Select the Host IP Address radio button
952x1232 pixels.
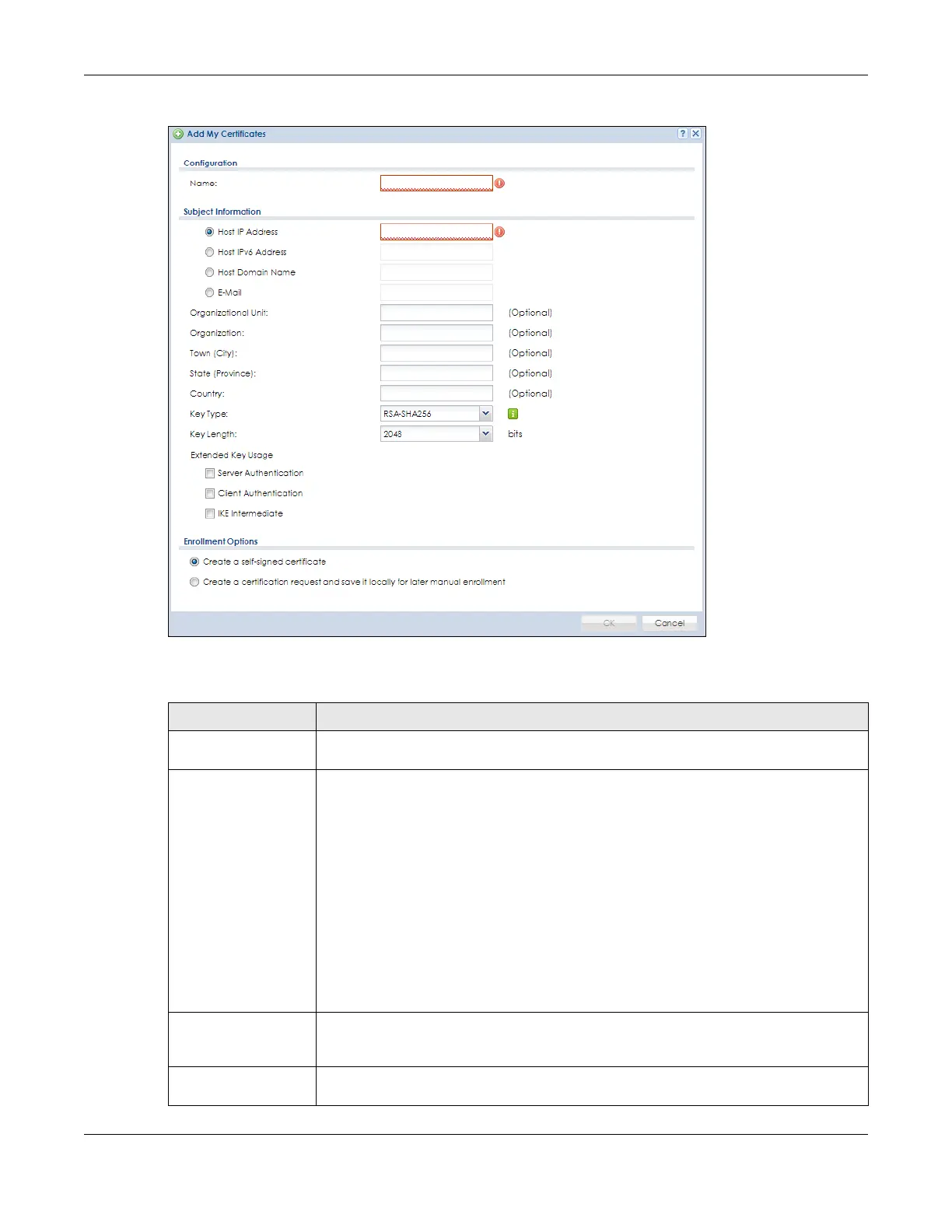coord(210,232)
